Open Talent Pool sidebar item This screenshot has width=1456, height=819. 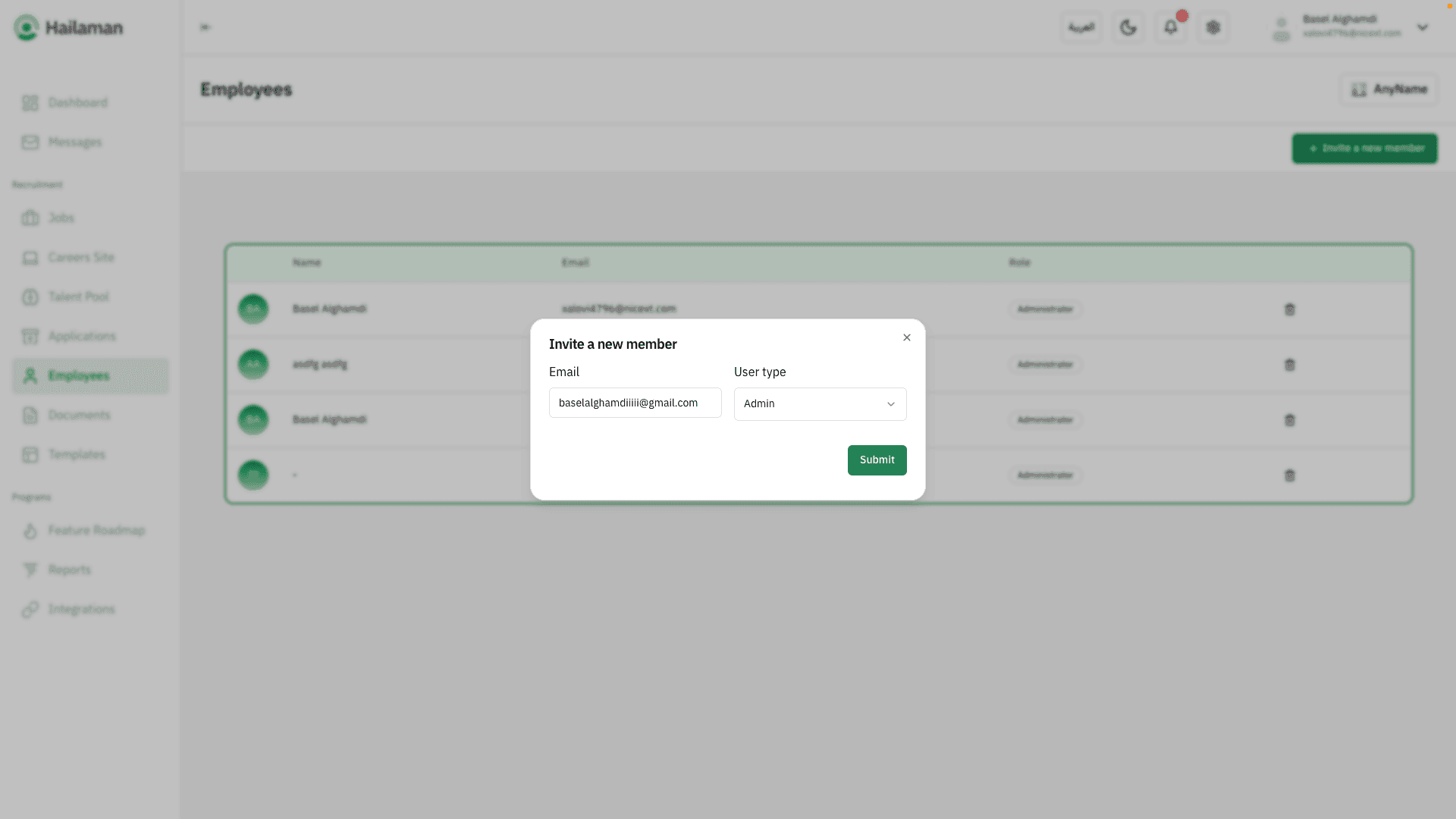(x=78, y=297)
